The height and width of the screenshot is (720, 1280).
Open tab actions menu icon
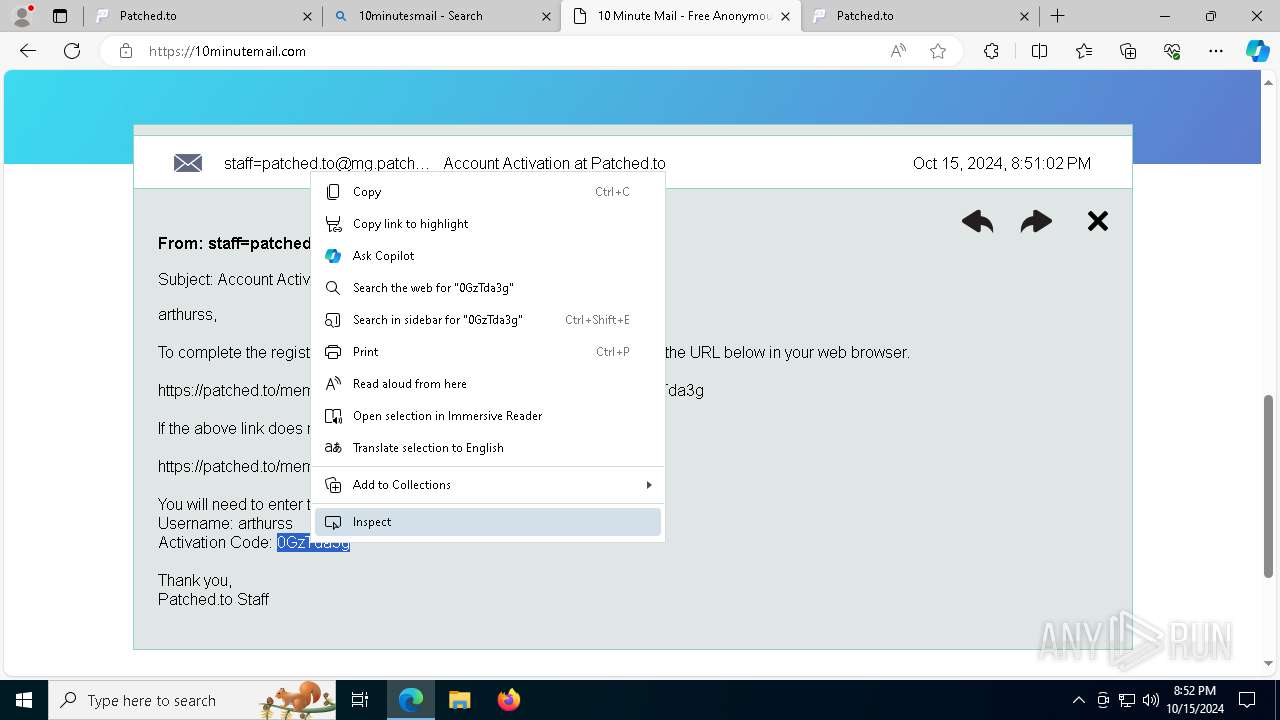pos(60,16)
